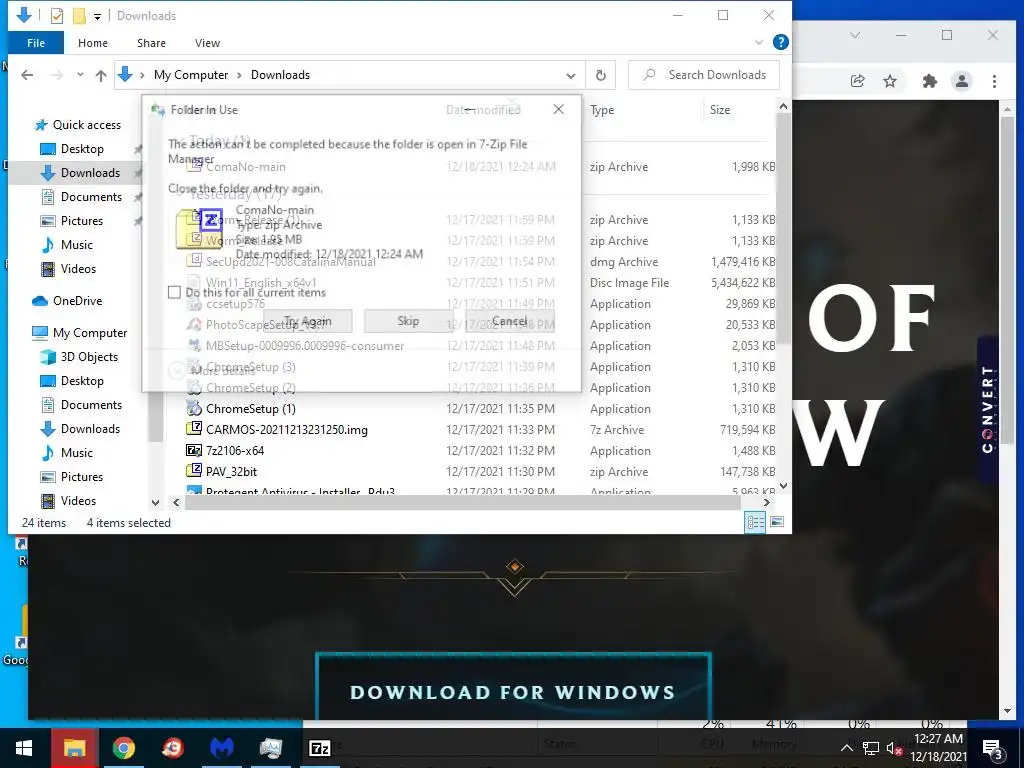Select CARMOS-20211213231250.img file

click(287, 430)
